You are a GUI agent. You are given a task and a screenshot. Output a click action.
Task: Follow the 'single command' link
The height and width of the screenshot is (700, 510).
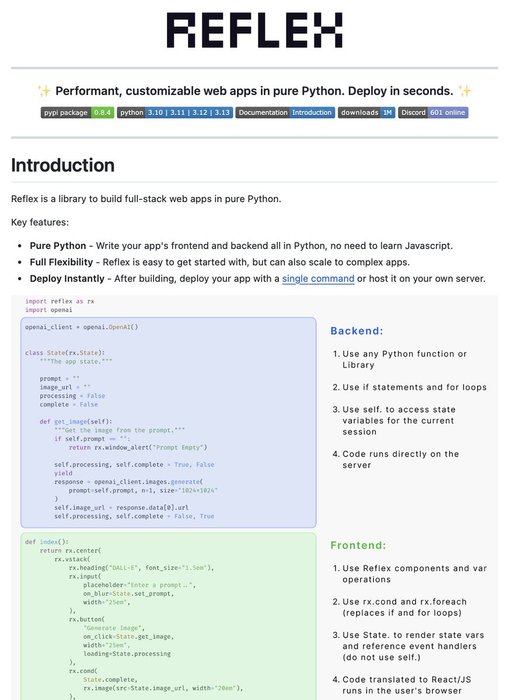point(318,279)
